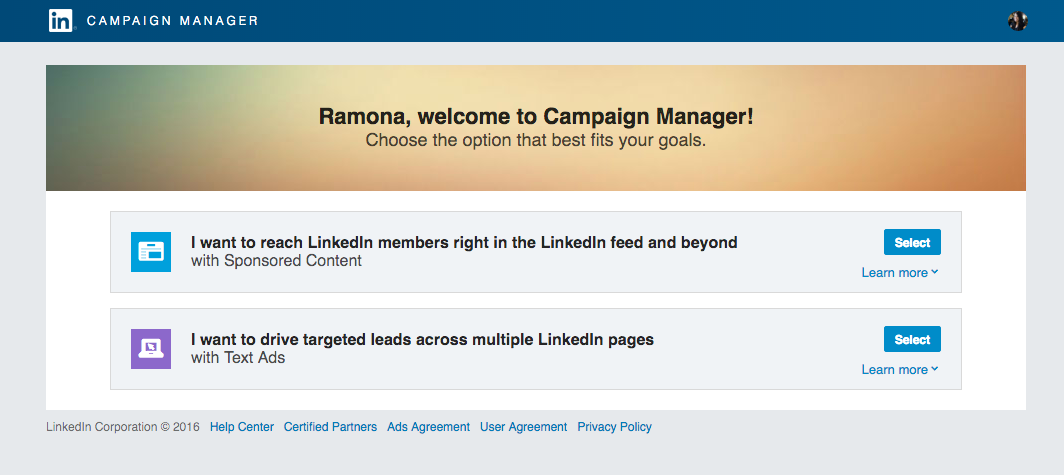
Task: Open the Help Center link
Action: click(x=242, y=427)
